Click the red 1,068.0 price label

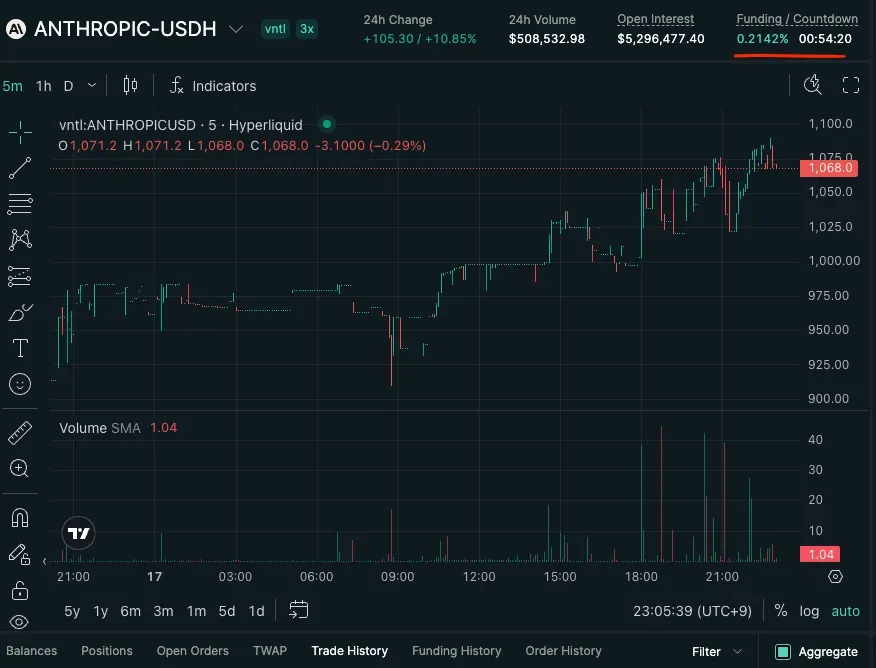829,168
